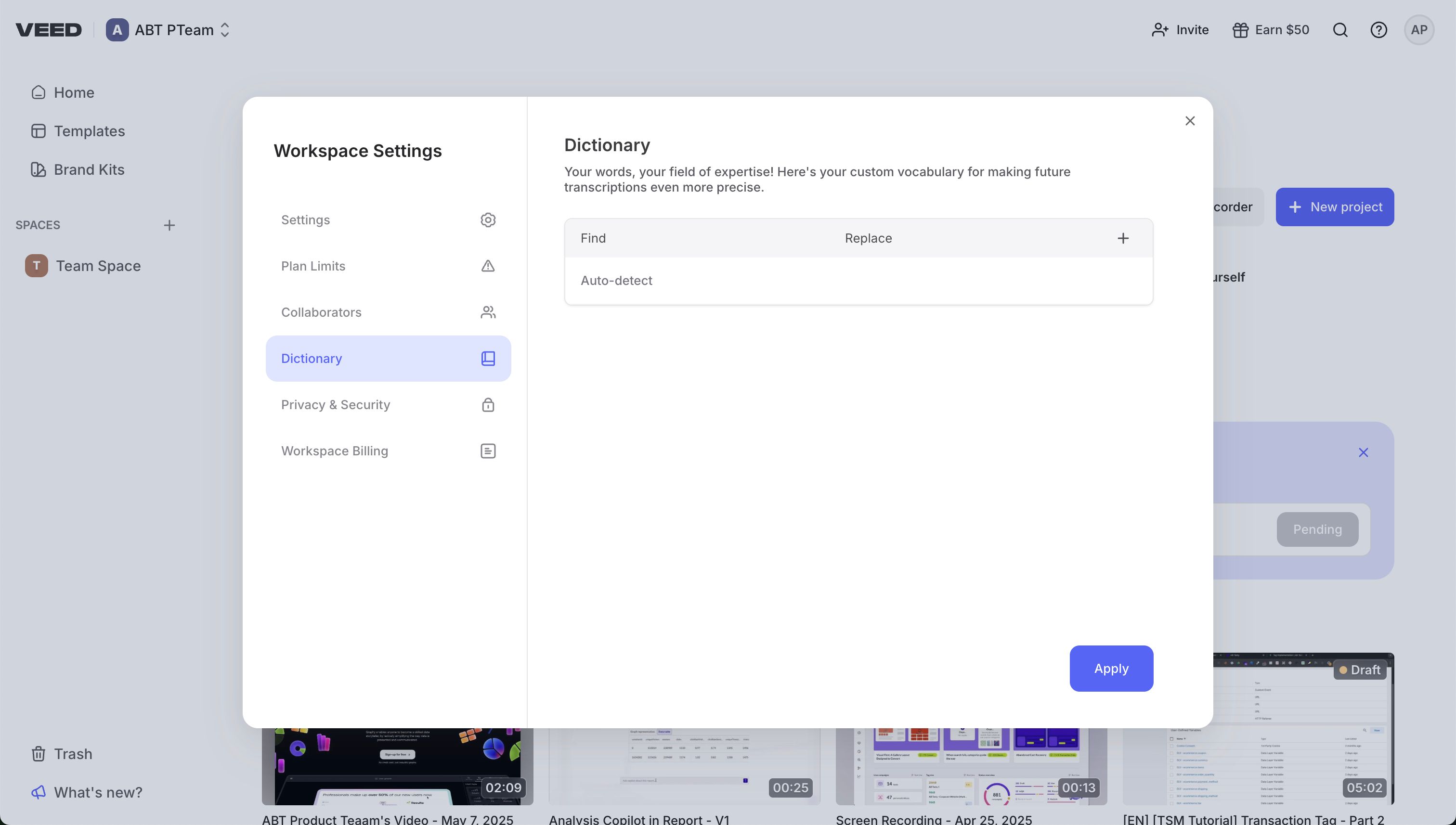Click the Dictionary book icon

point(488,359)
